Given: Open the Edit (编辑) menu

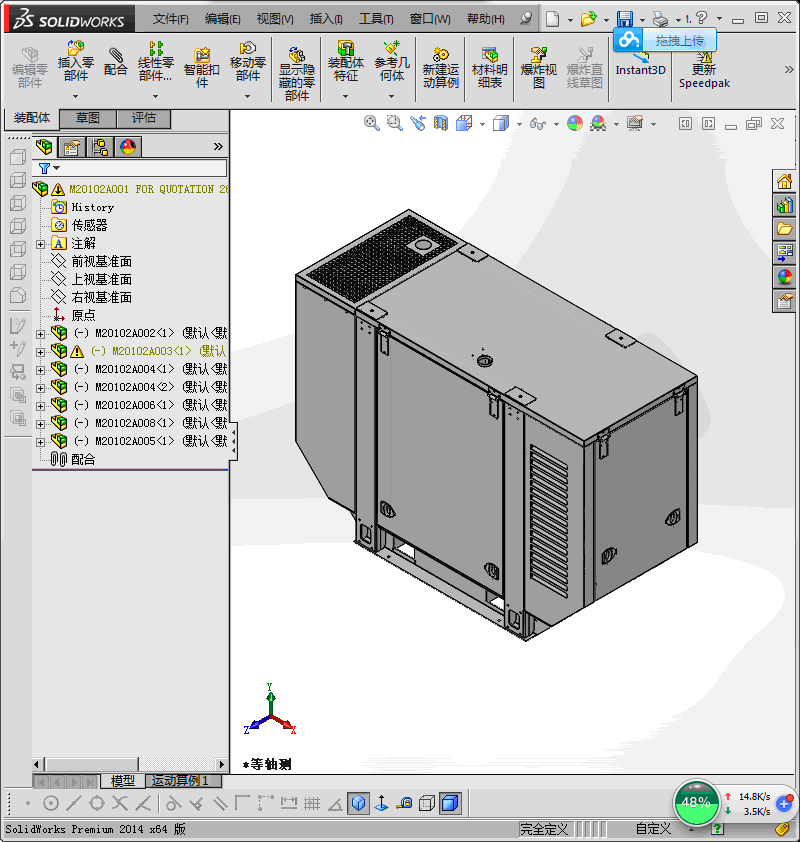Looking at the screenshot, I should click(x=222, y=19).
